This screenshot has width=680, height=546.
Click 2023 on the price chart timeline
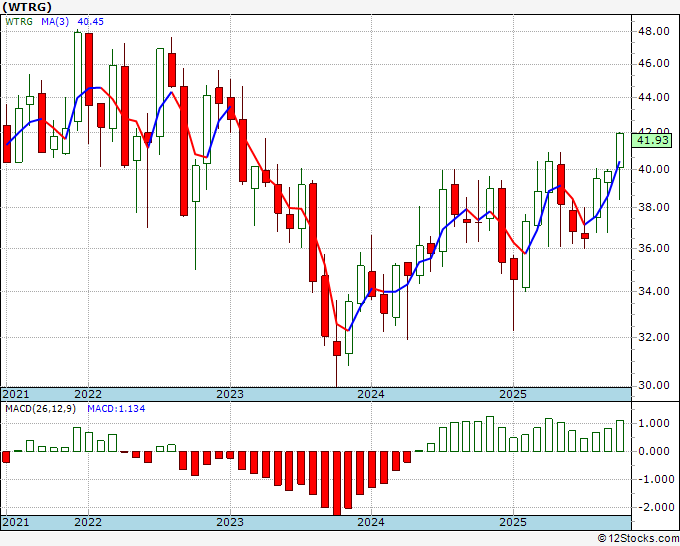(230, 394)
